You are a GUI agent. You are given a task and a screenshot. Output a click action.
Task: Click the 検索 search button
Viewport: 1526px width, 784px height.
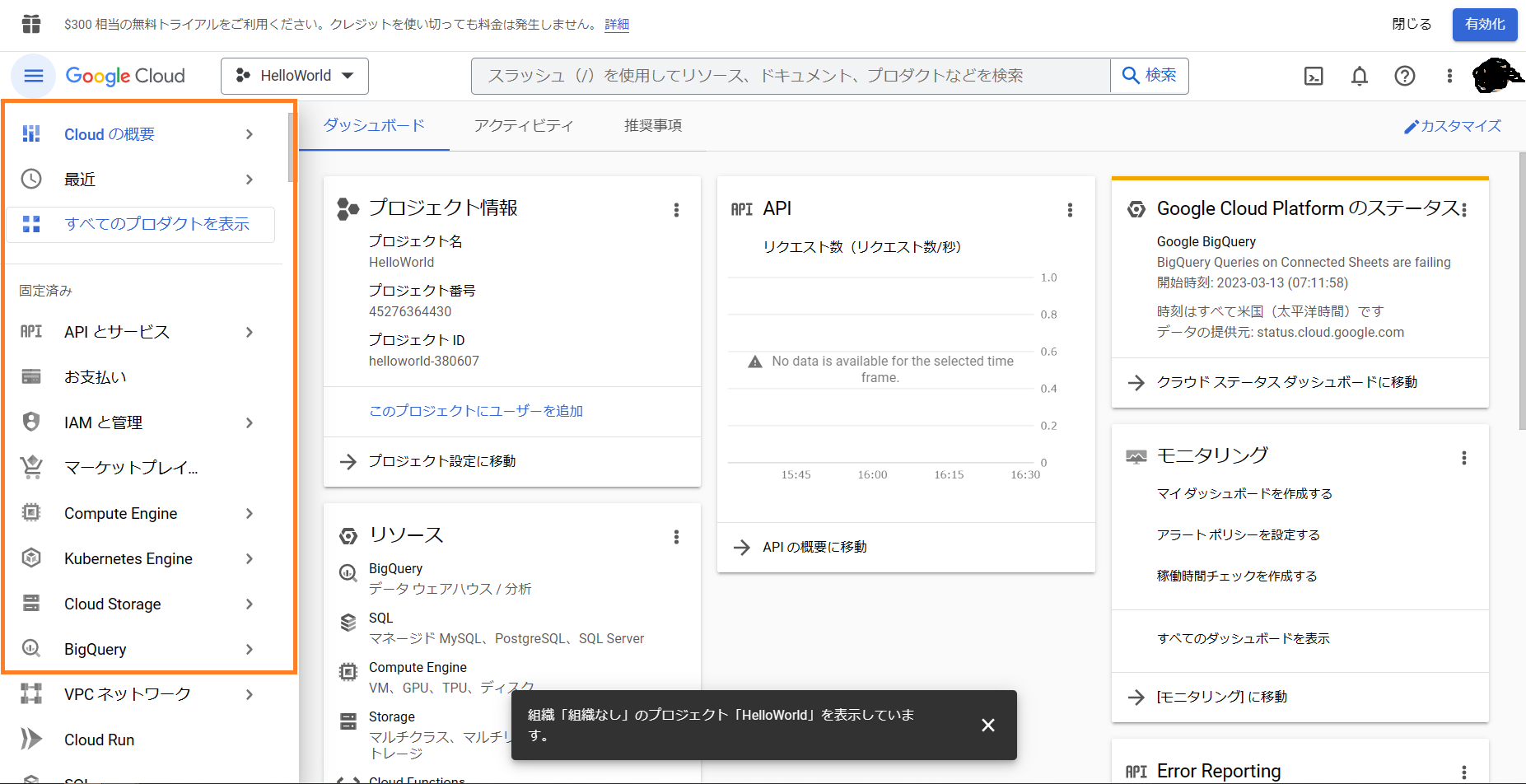click(x=1150, y=76)
